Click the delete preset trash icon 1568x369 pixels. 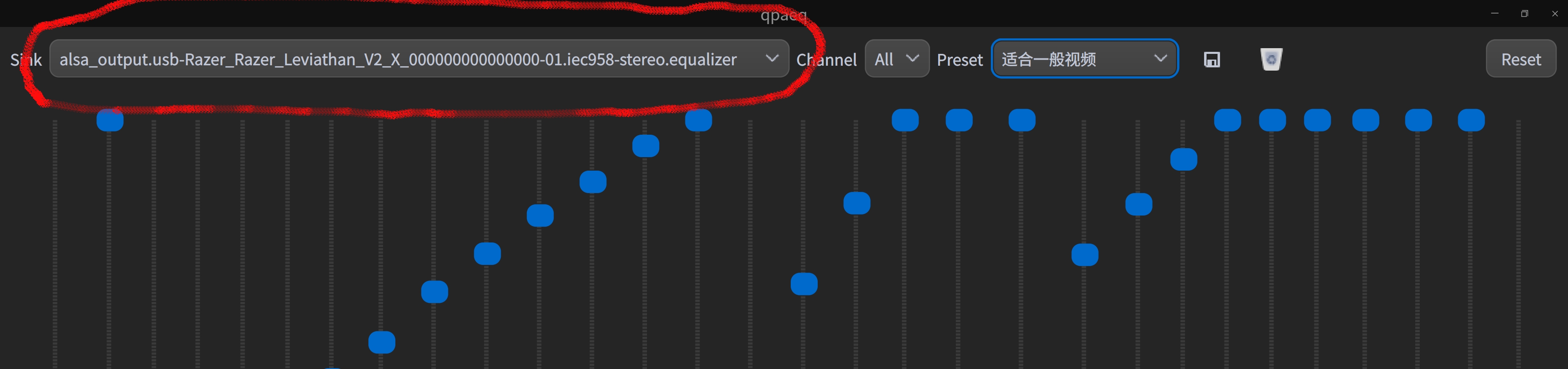pos(1271,60)
